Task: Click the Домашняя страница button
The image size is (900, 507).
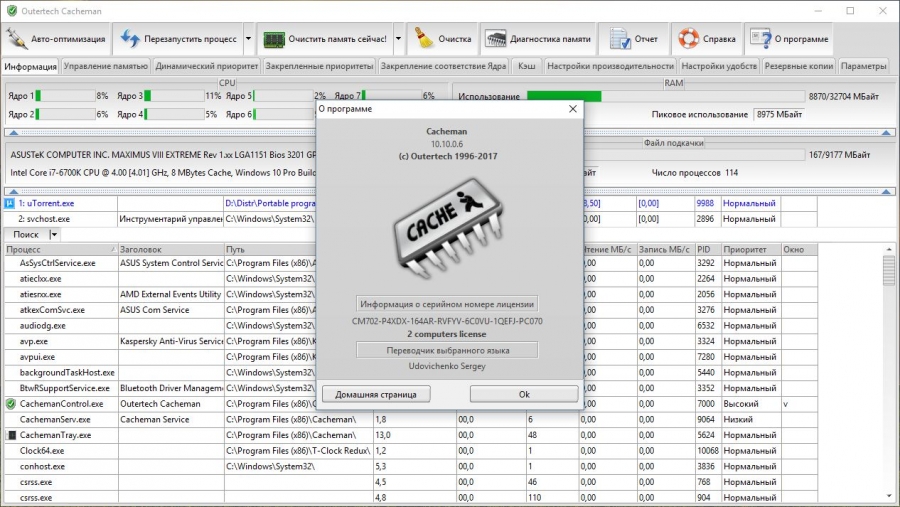Action: (x=376, y=394)
